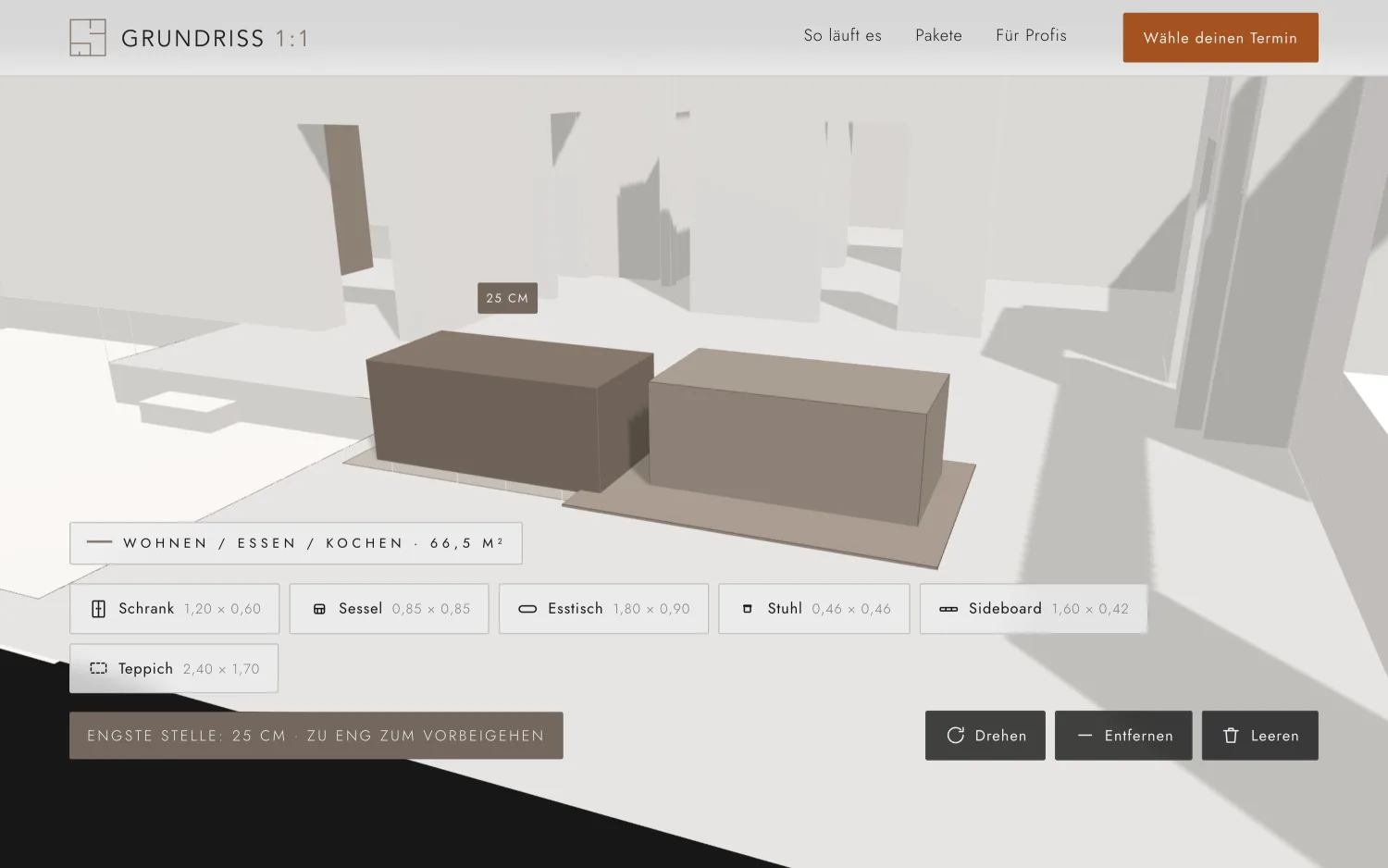Add a Sessel 0,85 × 0,85

click(389, 609)
